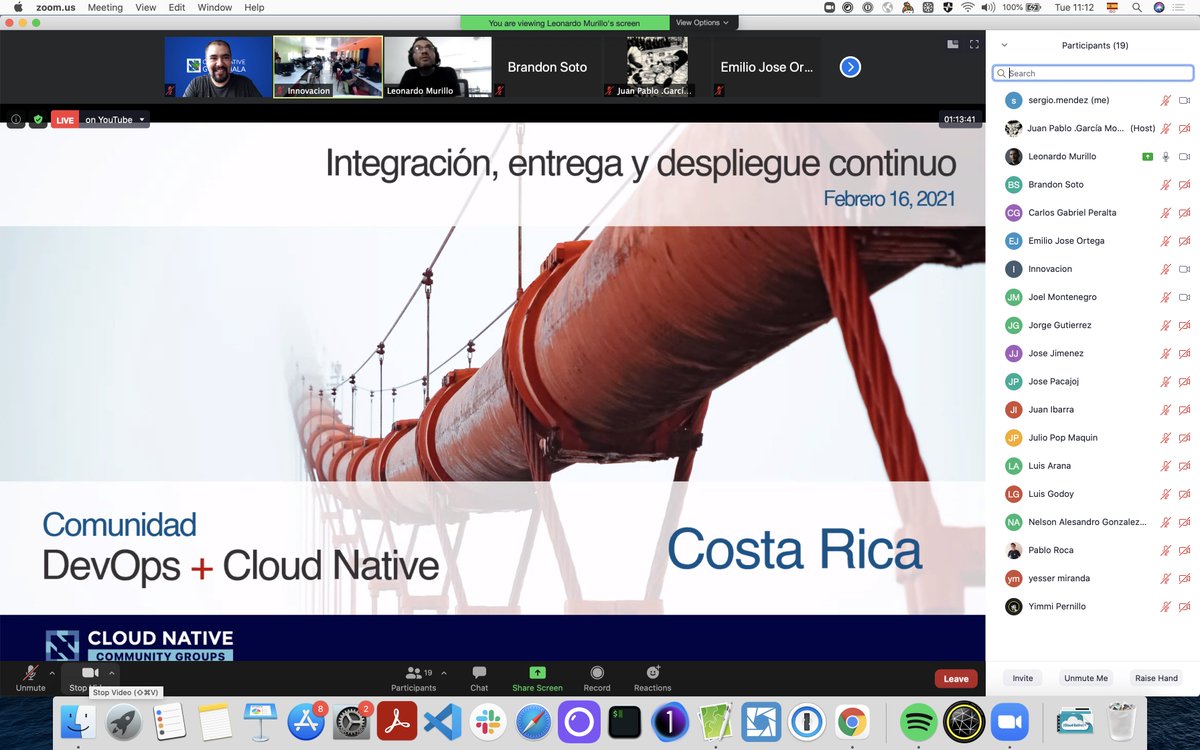Select the Innovacion video thumbnail
Viewport: 1200px width, 750px height.
tap(328, 67)
